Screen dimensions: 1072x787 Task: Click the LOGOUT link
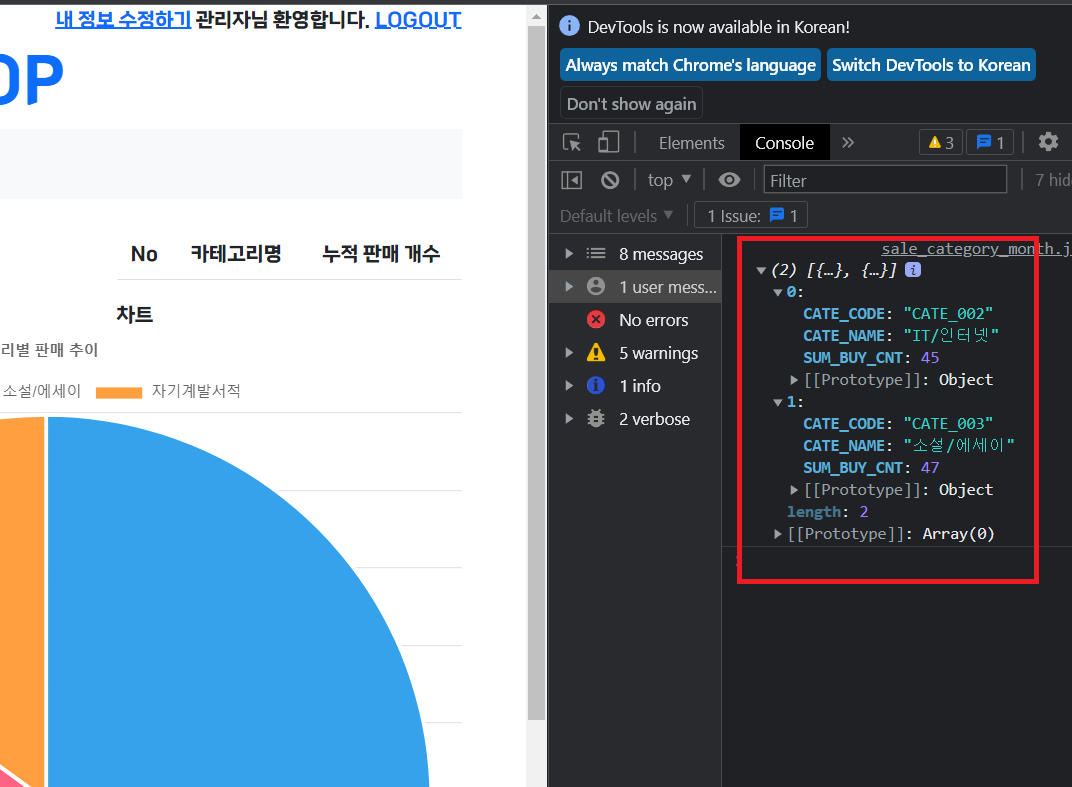click(x=418, y=19)
